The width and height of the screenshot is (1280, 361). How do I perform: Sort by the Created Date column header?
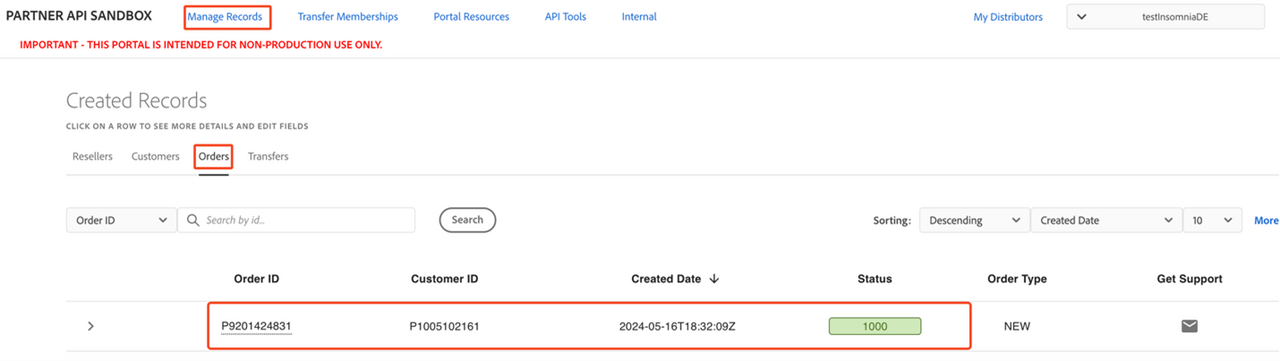[675, 279]
